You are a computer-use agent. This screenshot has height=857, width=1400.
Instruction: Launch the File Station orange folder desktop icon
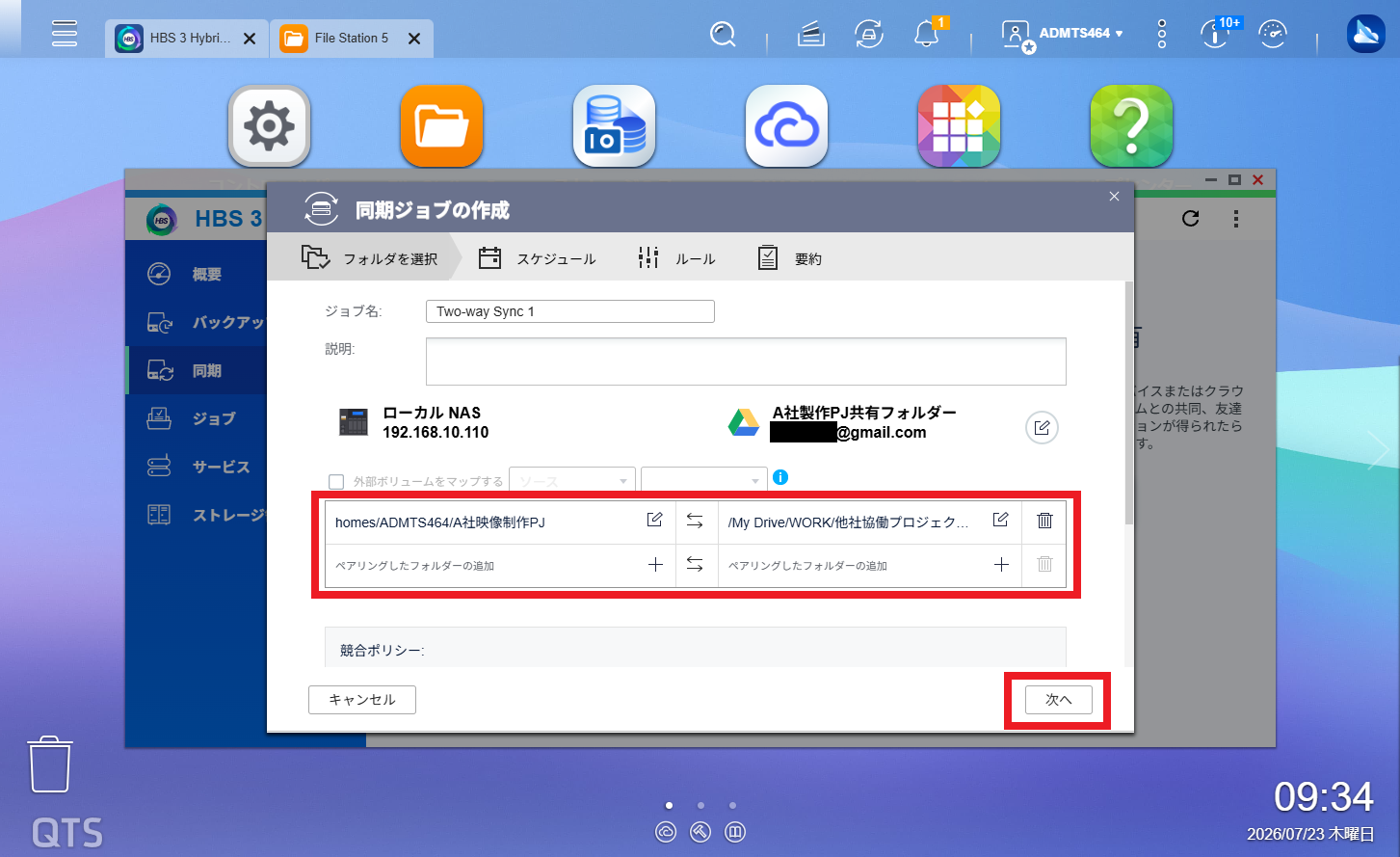pyautogui.click(x=441, y=126)
